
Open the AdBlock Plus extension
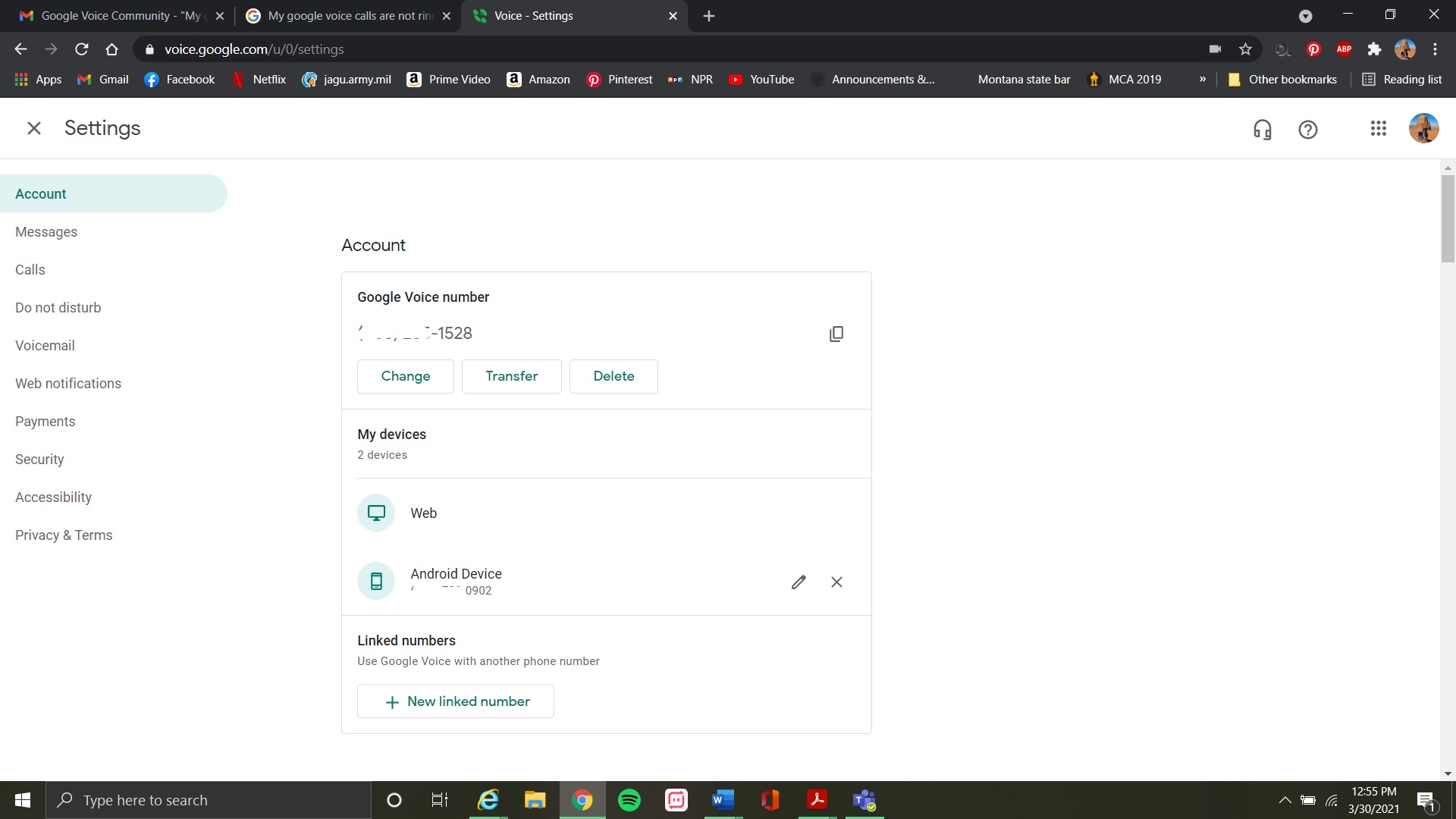tap(1344, 49)
